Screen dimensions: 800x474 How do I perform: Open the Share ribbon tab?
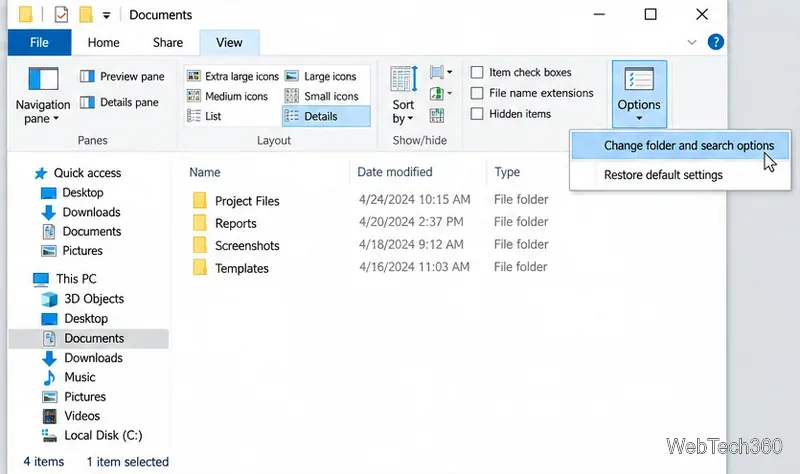(x=168, y=43)
